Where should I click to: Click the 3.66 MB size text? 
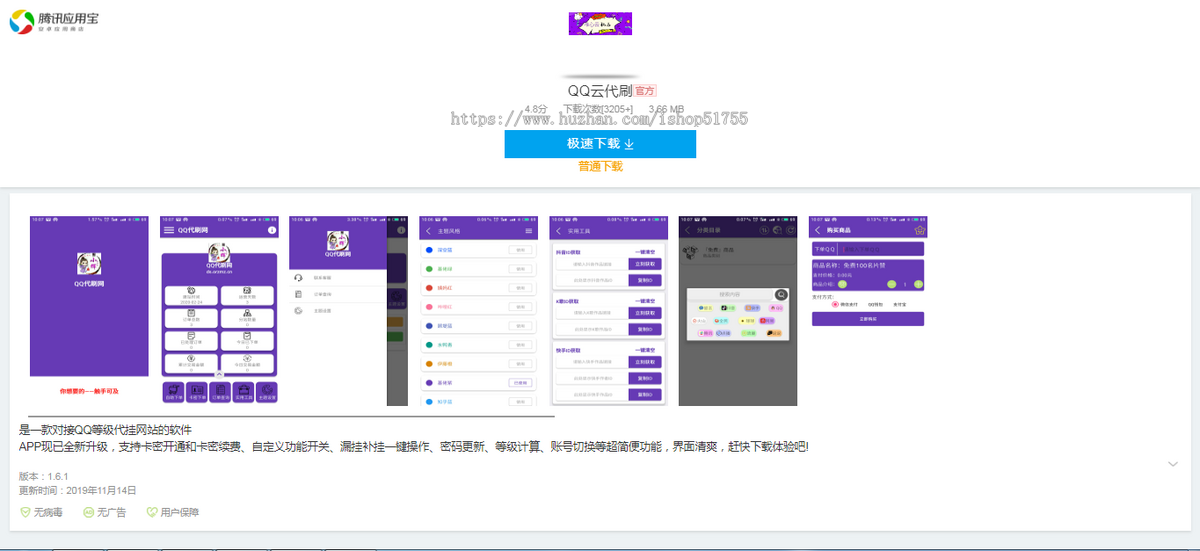pyautogui.click(x=666, y=109)
